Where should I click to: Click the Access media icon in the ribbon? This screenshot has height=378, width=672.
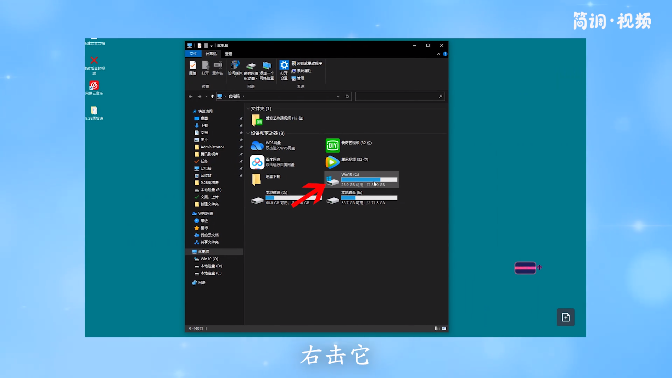coord(234,68)
